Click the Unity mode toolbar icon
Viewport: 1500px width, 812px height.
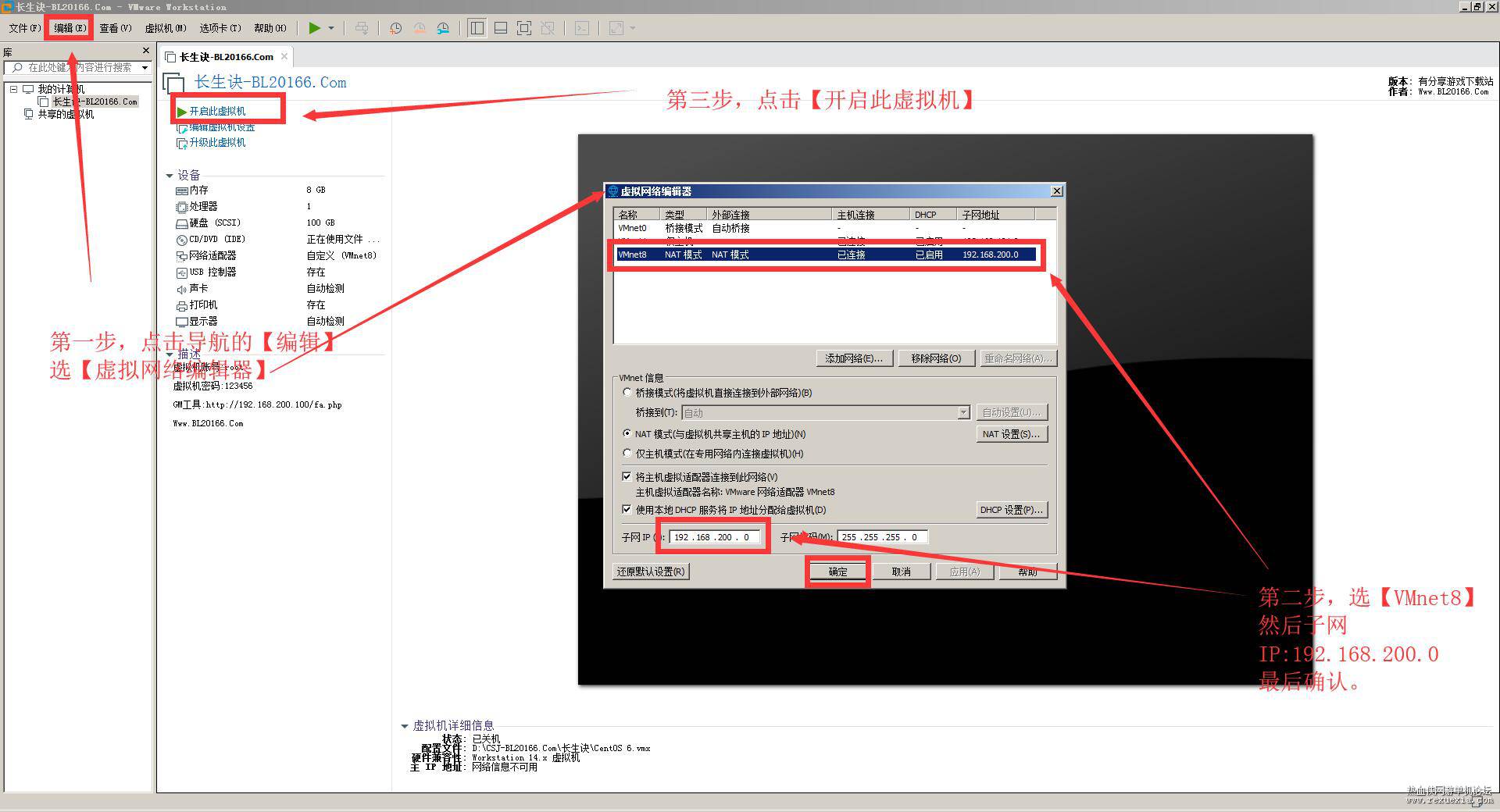tap(548, 28)
